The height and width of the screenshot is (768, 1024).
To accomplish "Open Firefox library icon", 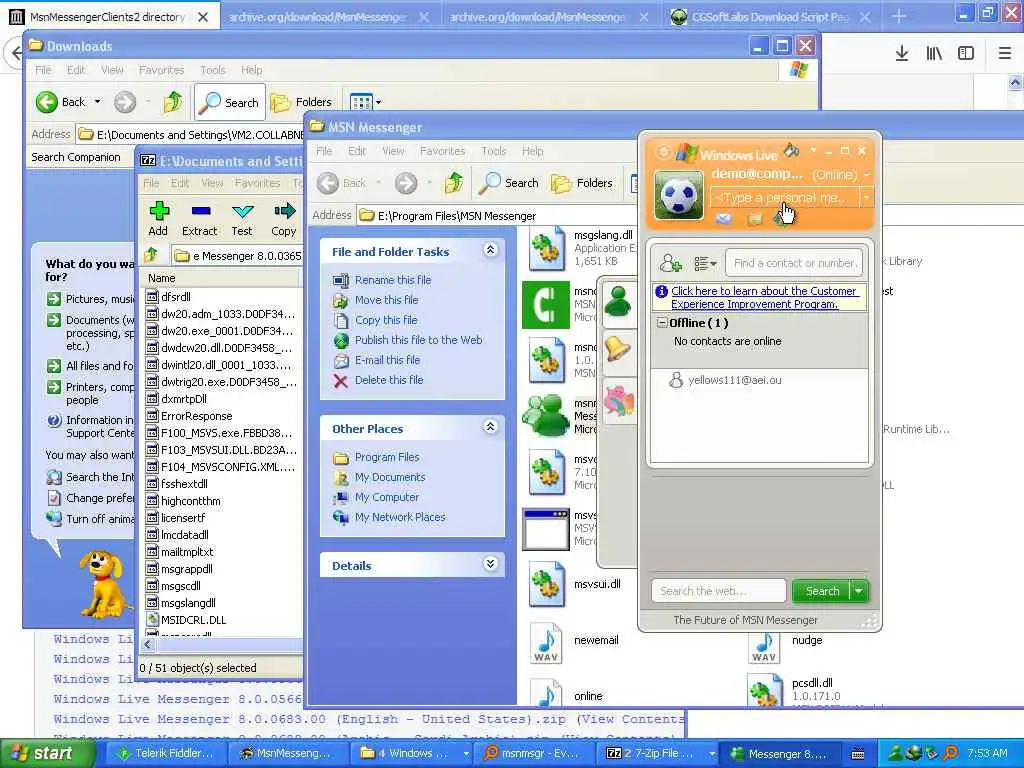I will point(934,54).
